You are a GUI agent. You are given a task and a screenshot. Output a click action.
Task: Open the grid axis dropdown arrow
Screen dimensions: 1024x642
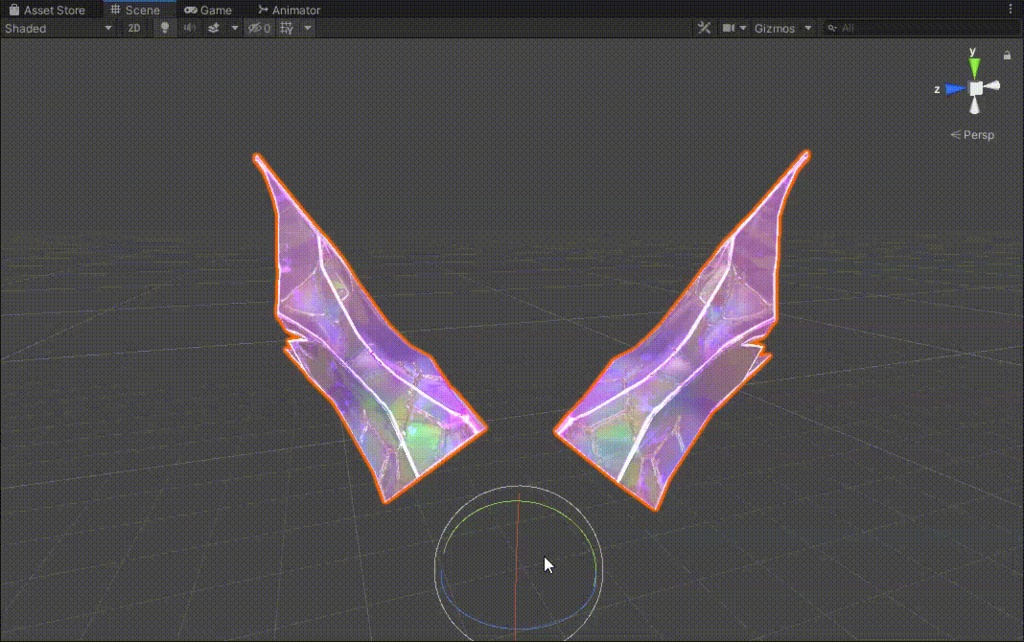click(306, 28)
